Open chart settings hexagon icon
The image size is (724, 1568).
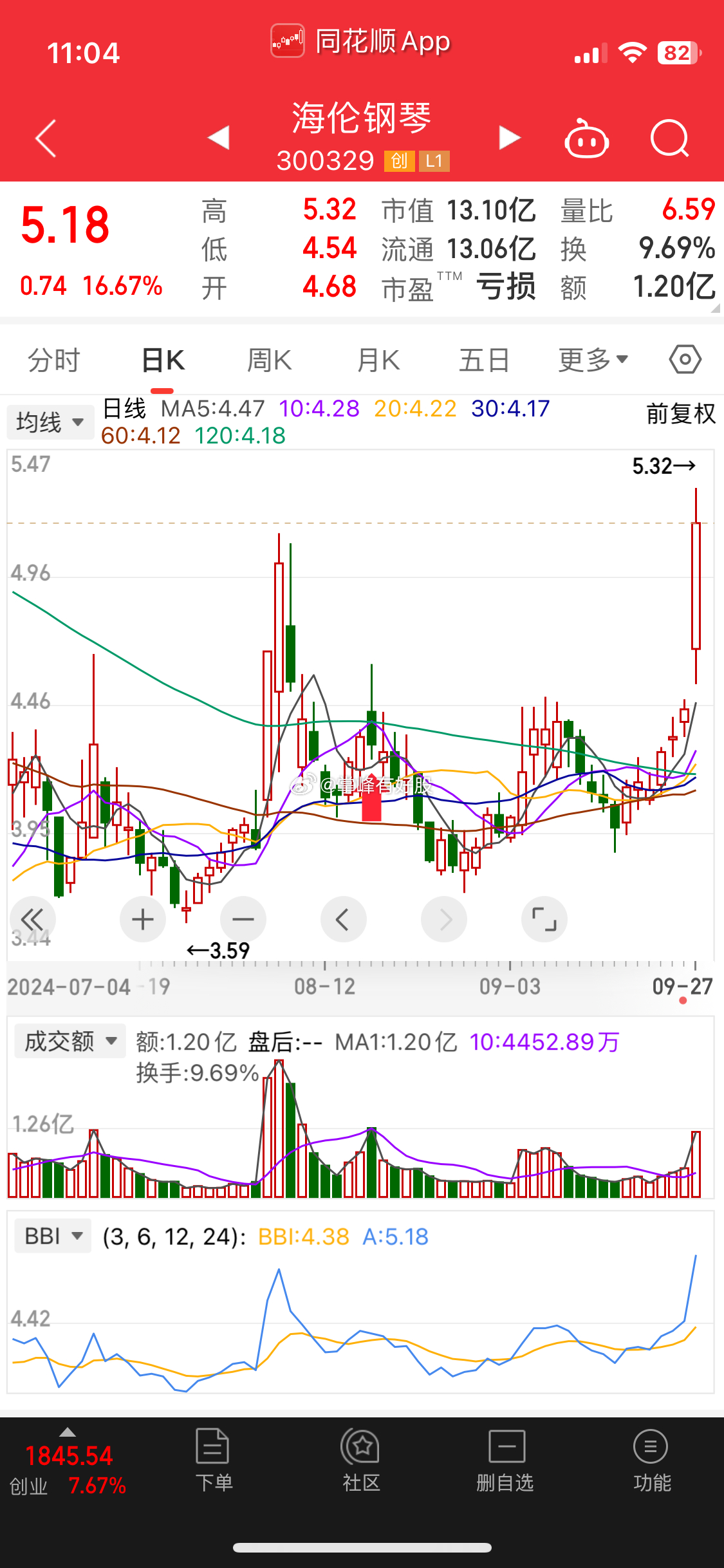(x=685, y=359)
